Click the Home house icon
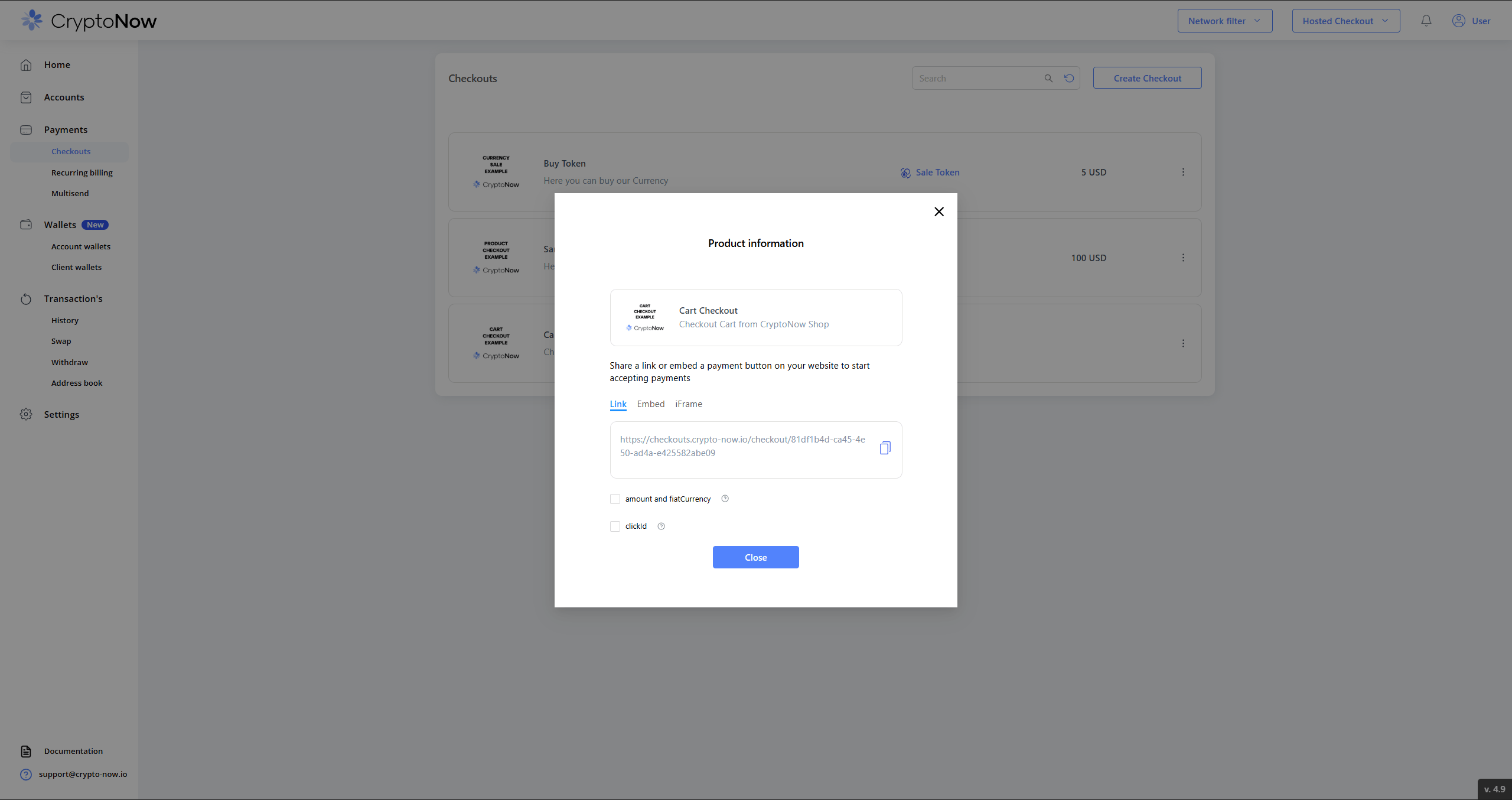Screen dimensions: 1512x800 point(26,65)
